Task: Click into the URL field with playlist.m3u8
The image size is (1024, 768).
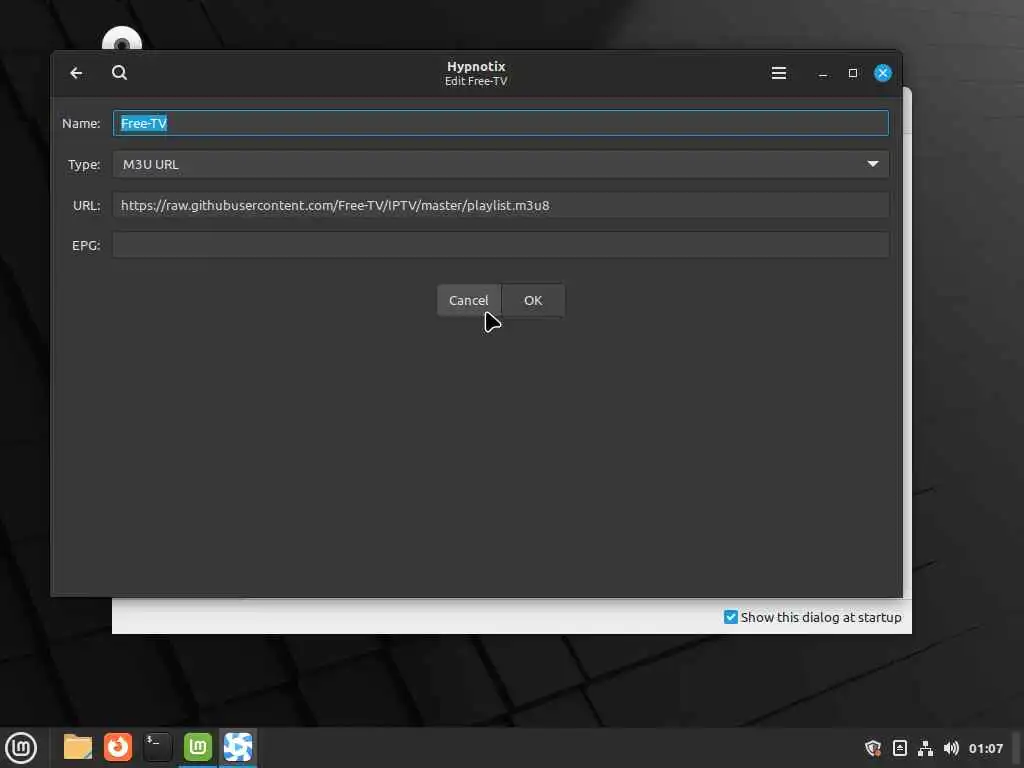Action: coord(501,206)
